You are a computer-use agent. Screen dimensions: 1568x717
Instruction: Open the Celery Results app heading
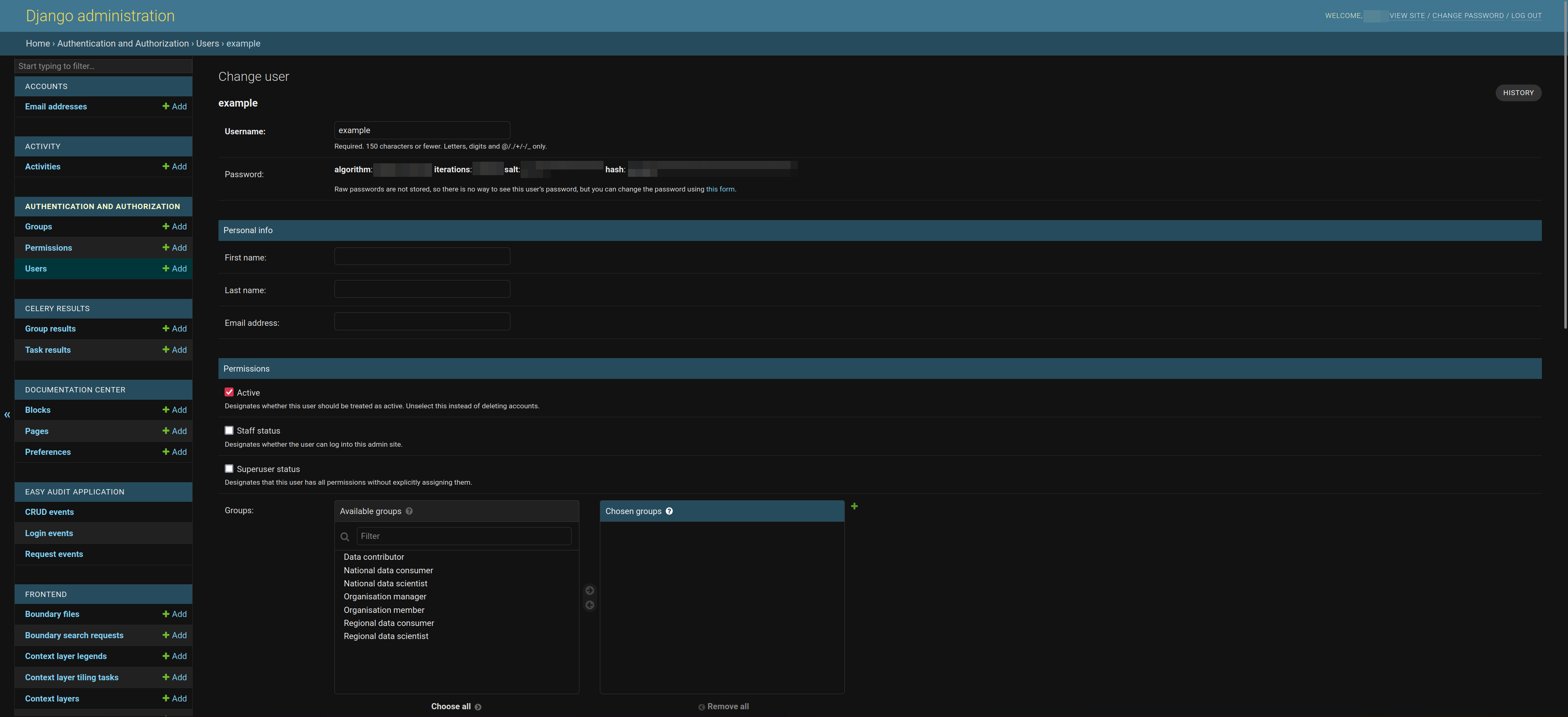[57, 309]
